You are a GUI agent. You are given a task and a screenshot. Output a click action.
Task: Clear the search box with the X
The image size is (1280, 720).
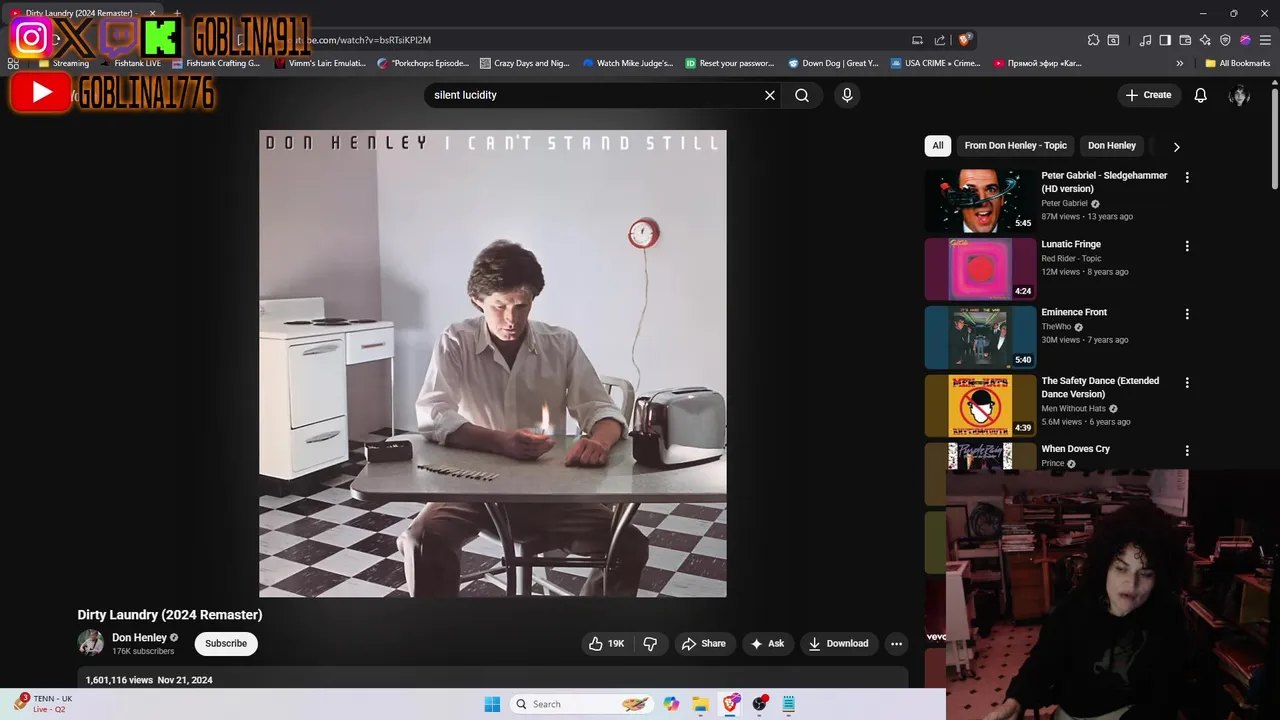pos(770,95)
